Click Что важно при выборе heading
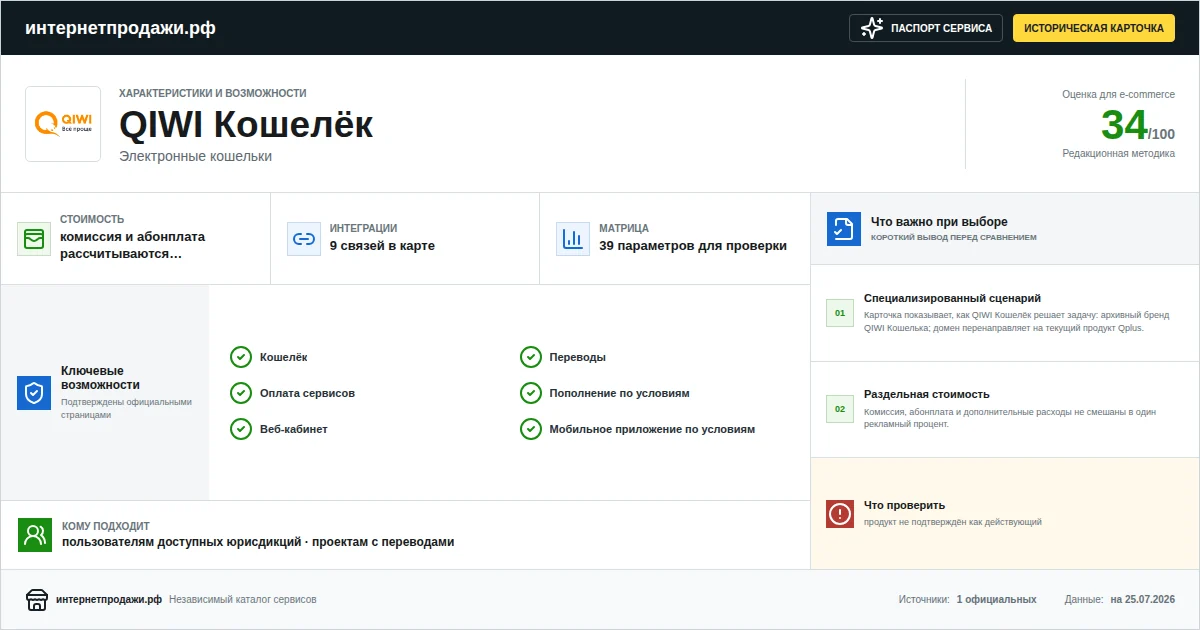1200x630 pixels. tap(939, 222)
